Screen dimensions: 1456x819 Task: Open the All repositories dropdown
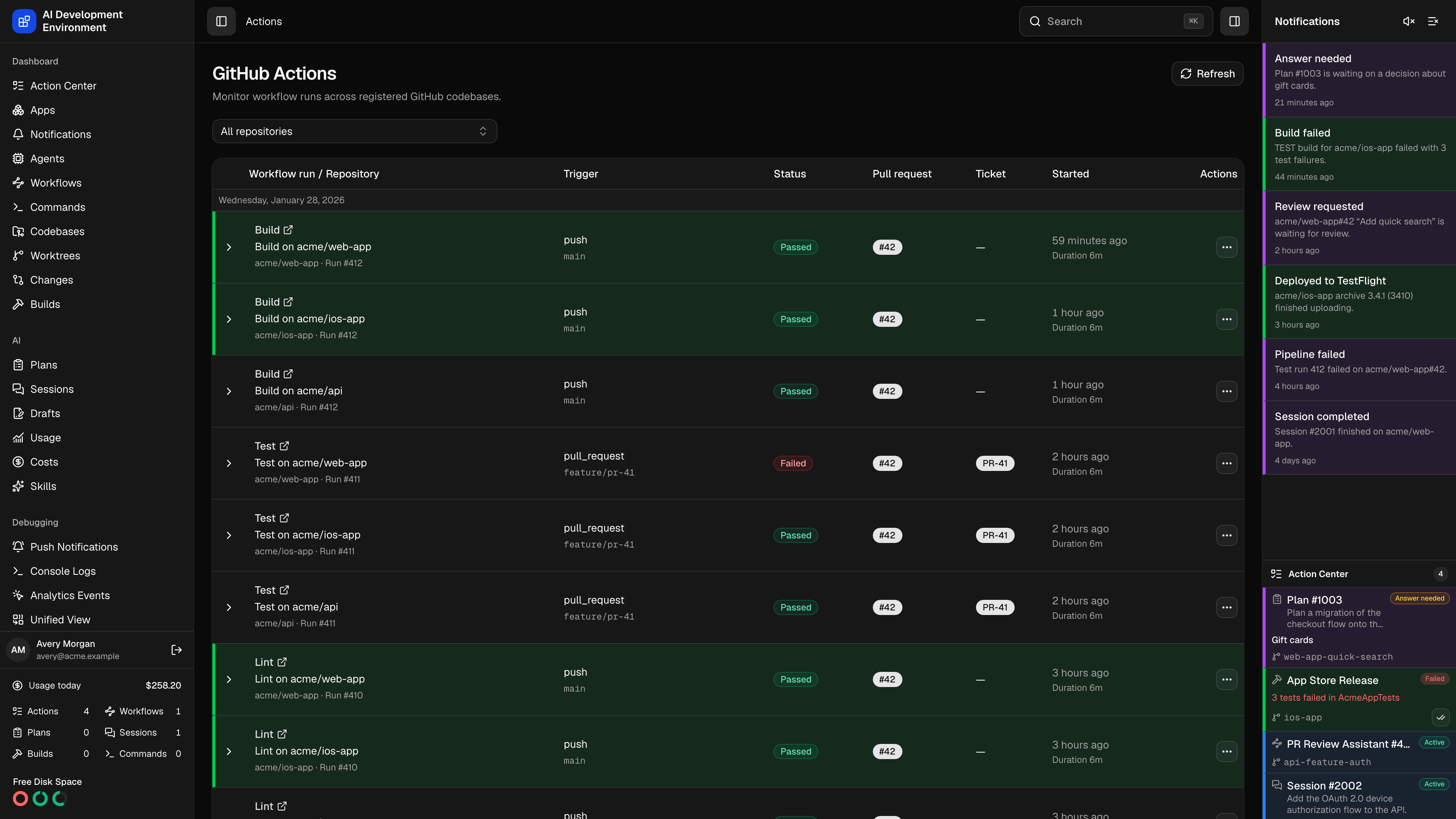pyautogui.click(x=355, y=131)
